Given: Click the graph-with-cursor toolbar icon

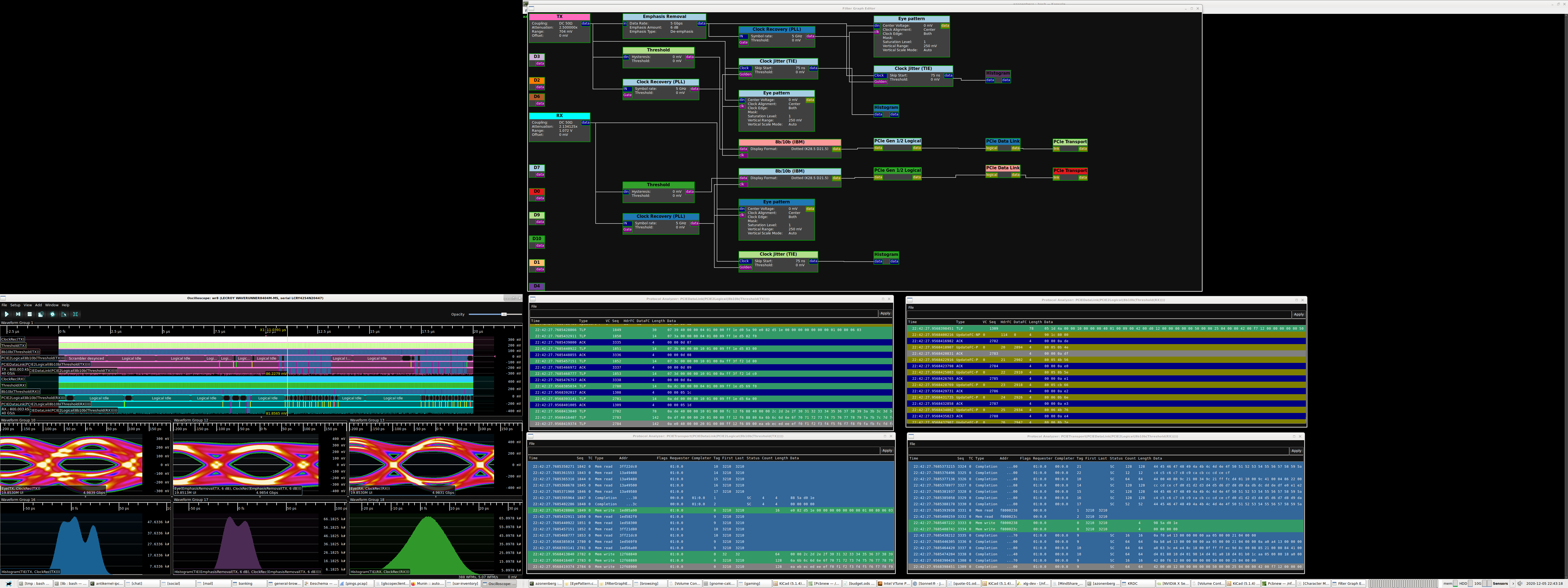Looking at the screenshot, I should tap(64, 314).
